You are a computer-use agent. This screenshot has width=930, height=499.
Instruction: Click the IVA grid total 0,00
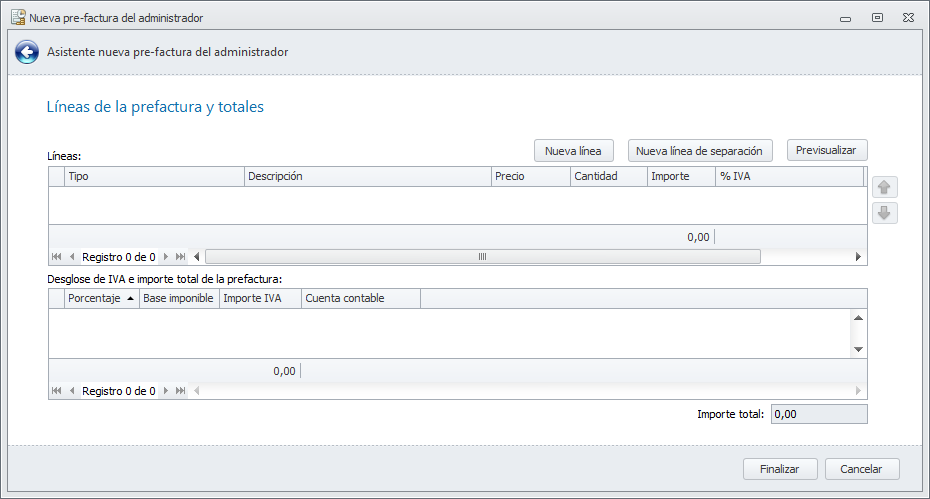click(x=284, y=371)
